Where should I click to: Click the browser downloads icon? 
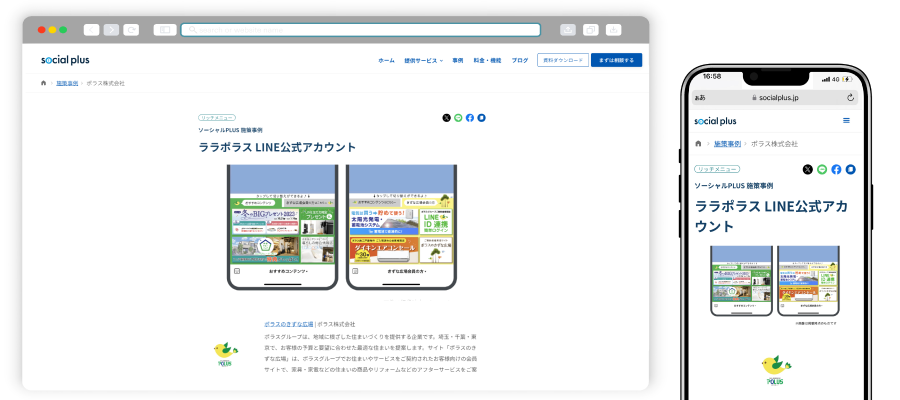[614, 30]
